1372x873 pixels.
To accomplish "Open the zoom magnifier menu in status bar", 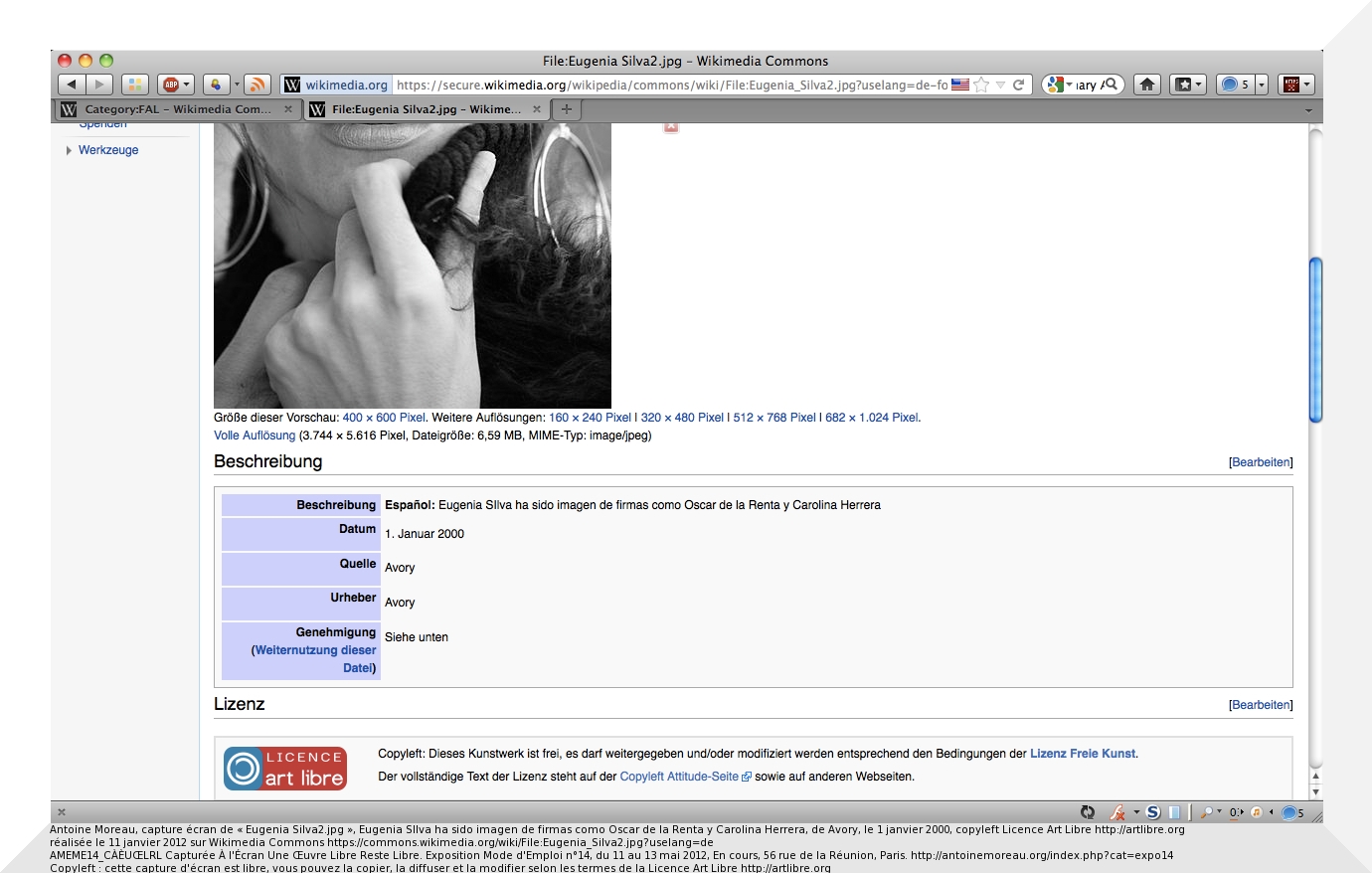I will click(1210, 812).
